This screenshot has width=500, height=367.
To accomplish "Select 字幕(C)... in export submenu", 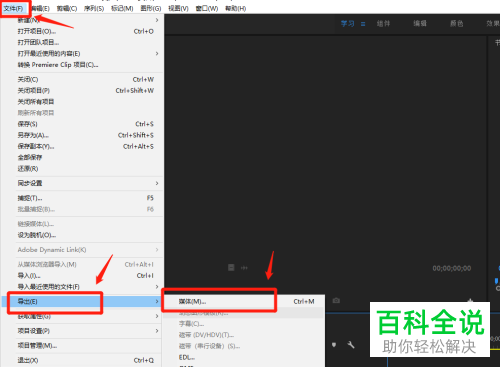I will (243, 324).
